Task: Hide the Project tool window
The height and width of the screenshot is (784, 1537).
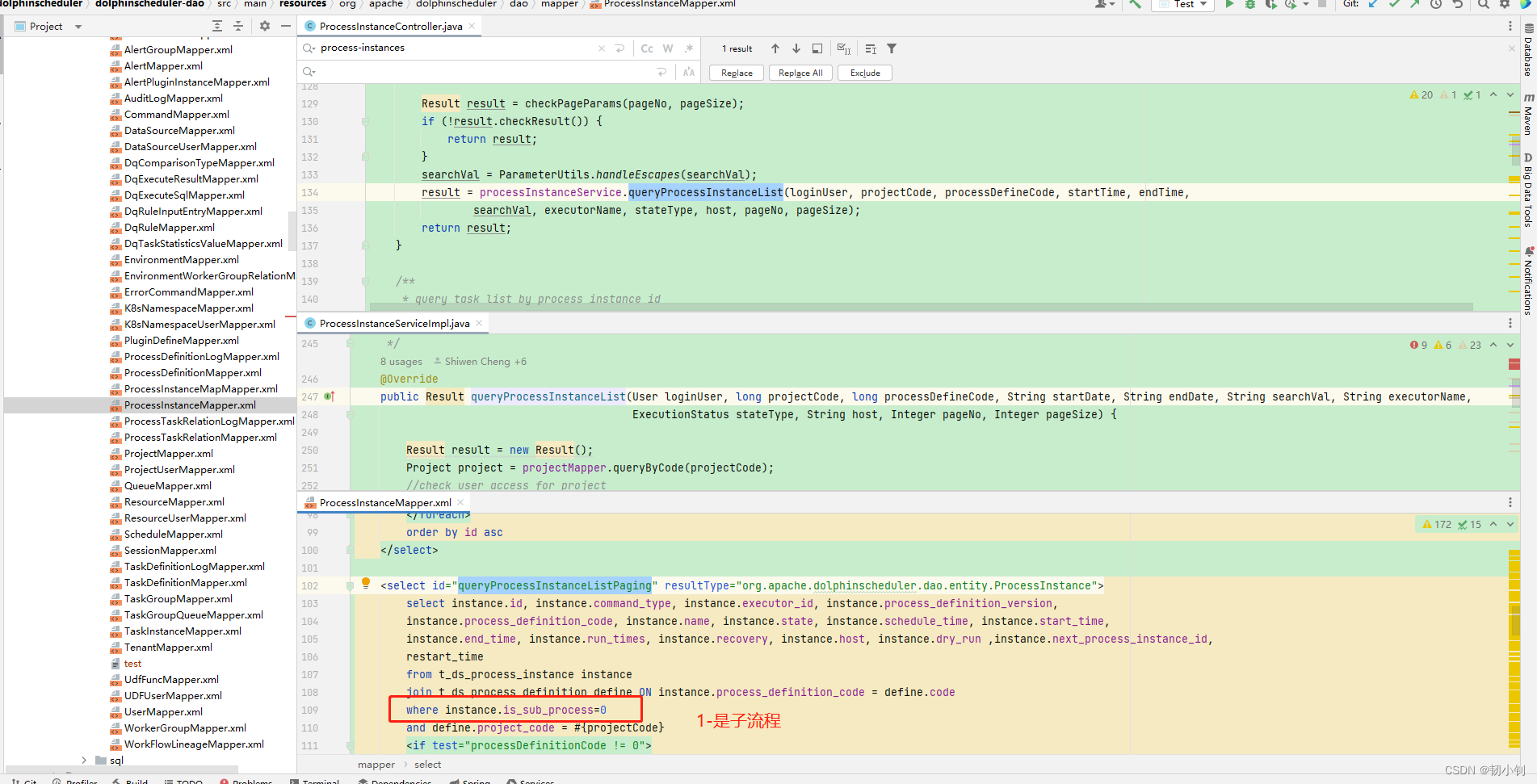Action: tap(286, 27)
